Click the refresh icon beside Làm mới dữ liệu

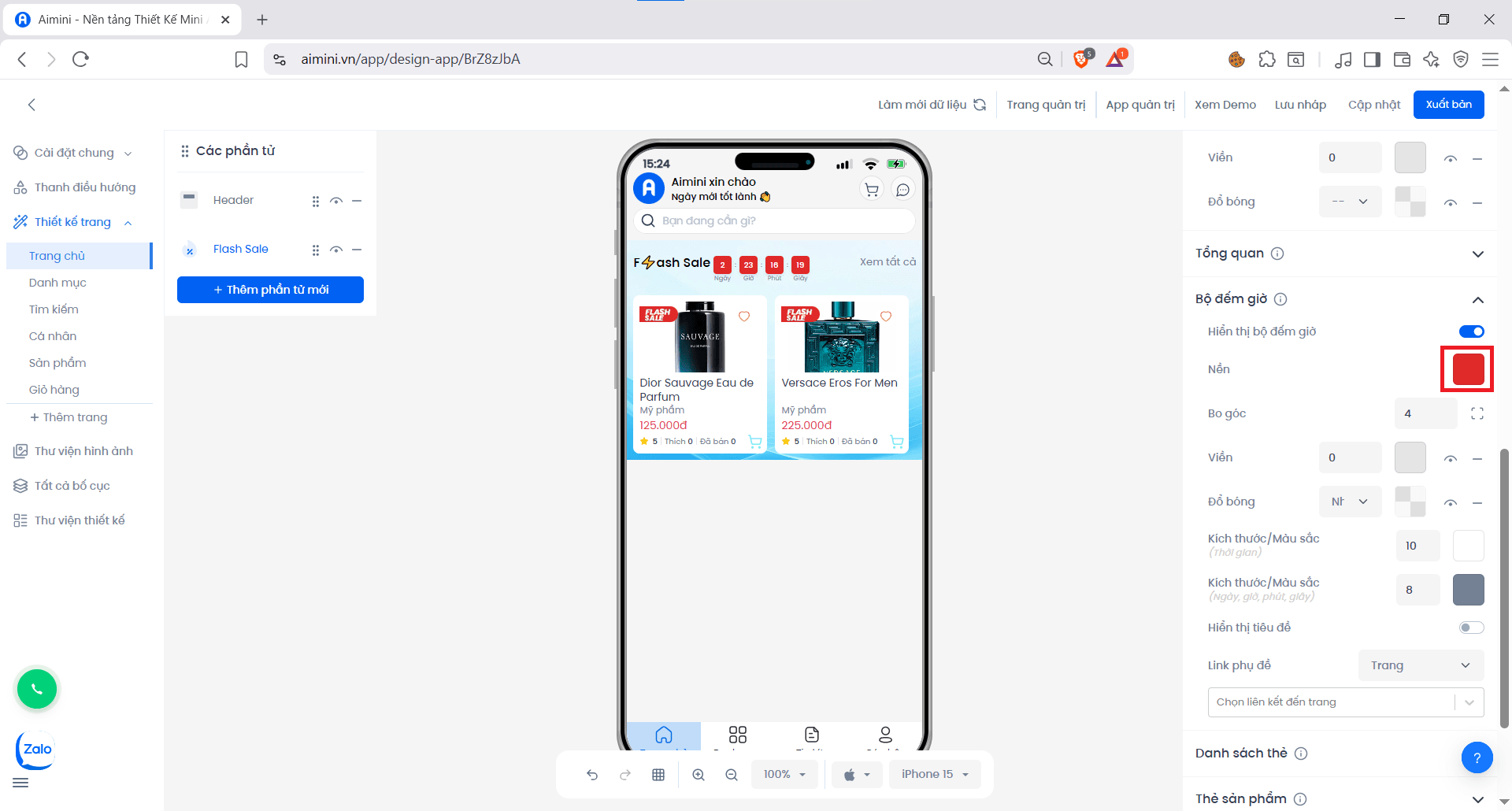click(x=980, y=105)
